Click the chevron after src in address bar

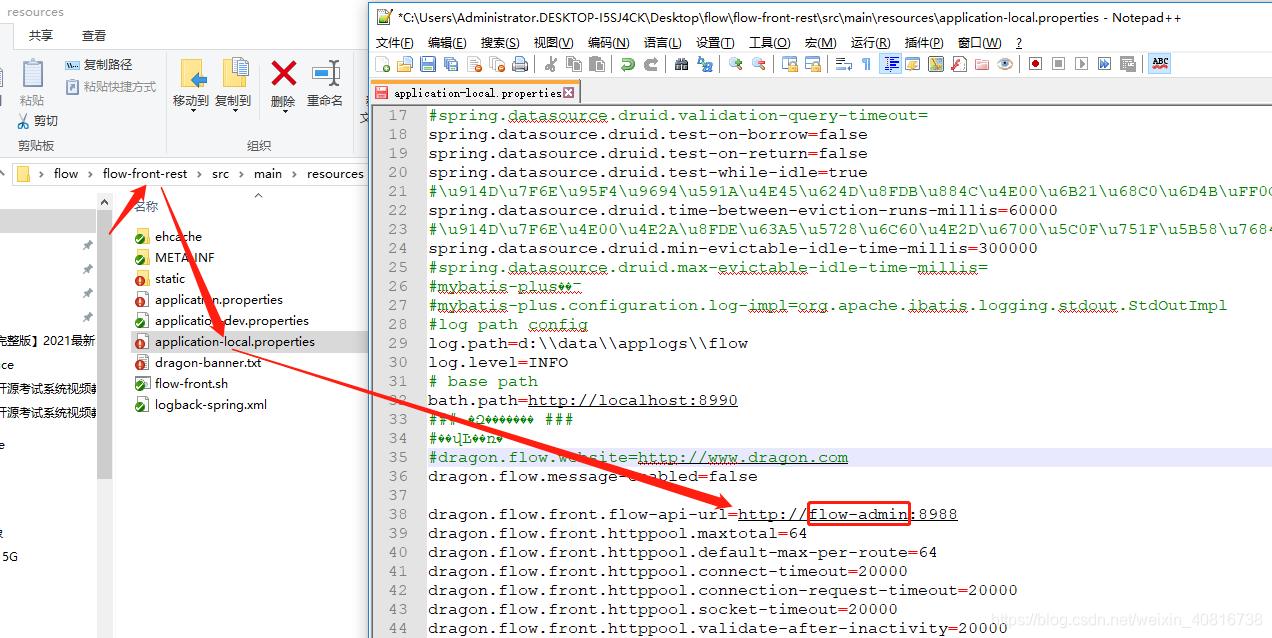coord(241,174)
